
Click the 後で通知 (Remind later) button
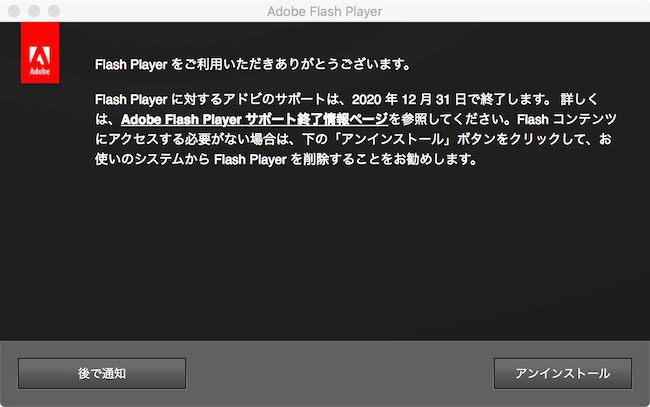coord(102,373)
